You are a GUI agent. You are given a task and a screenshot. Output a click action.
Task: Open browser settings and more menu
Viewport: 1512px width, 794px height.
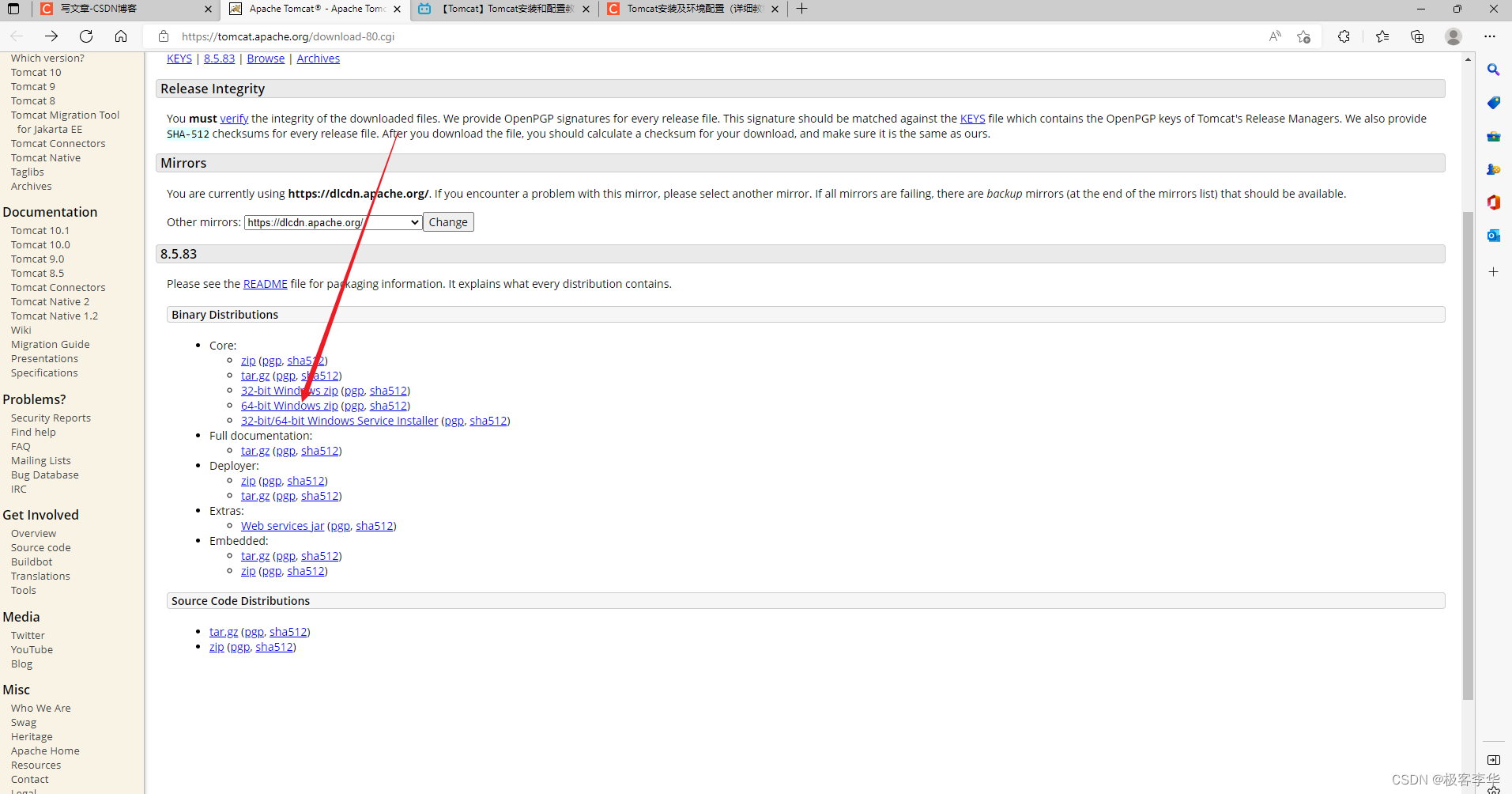[1490, 36]
